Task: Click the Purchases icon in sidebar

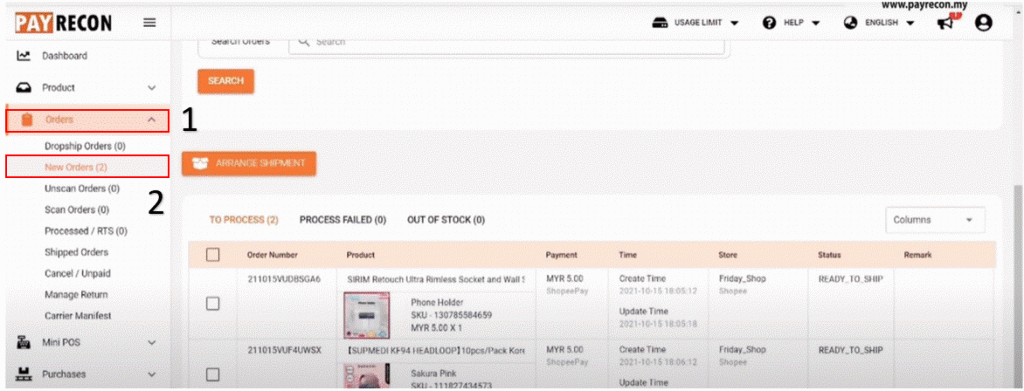Action: (x=24, y=374)
